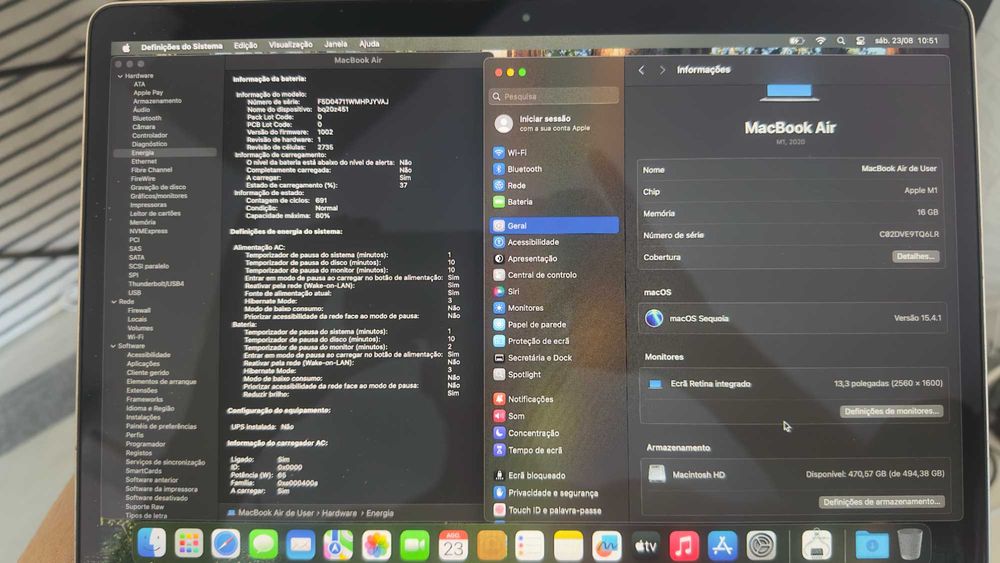Launch Music app from the Dock
The width and height of the screenshot is (1000, 563).
[684, 546]
